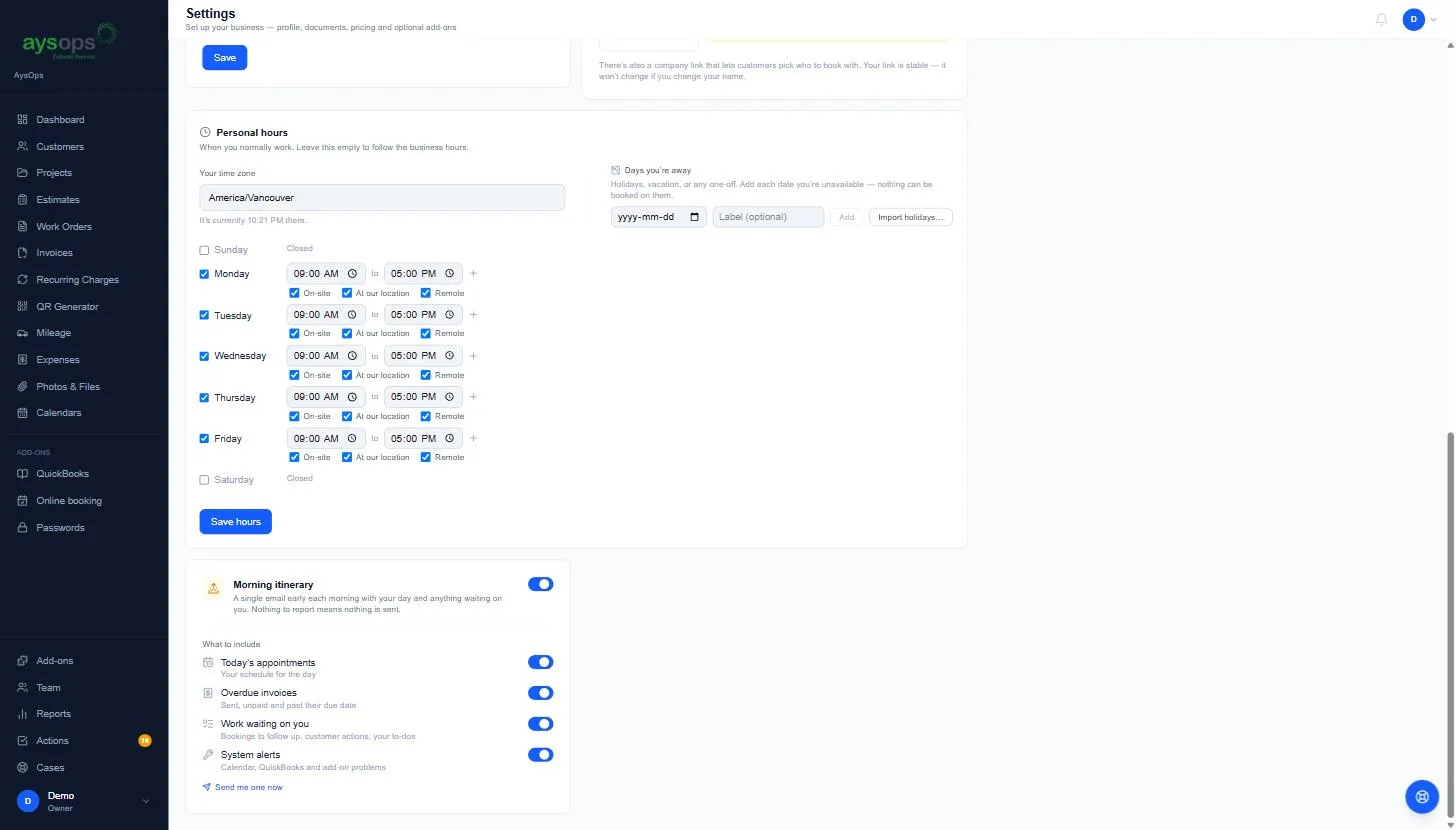The image size is (1456, 830).
Task: Uncheck Wednesday's At our location checkbox
Action: [x=347, y=375]
